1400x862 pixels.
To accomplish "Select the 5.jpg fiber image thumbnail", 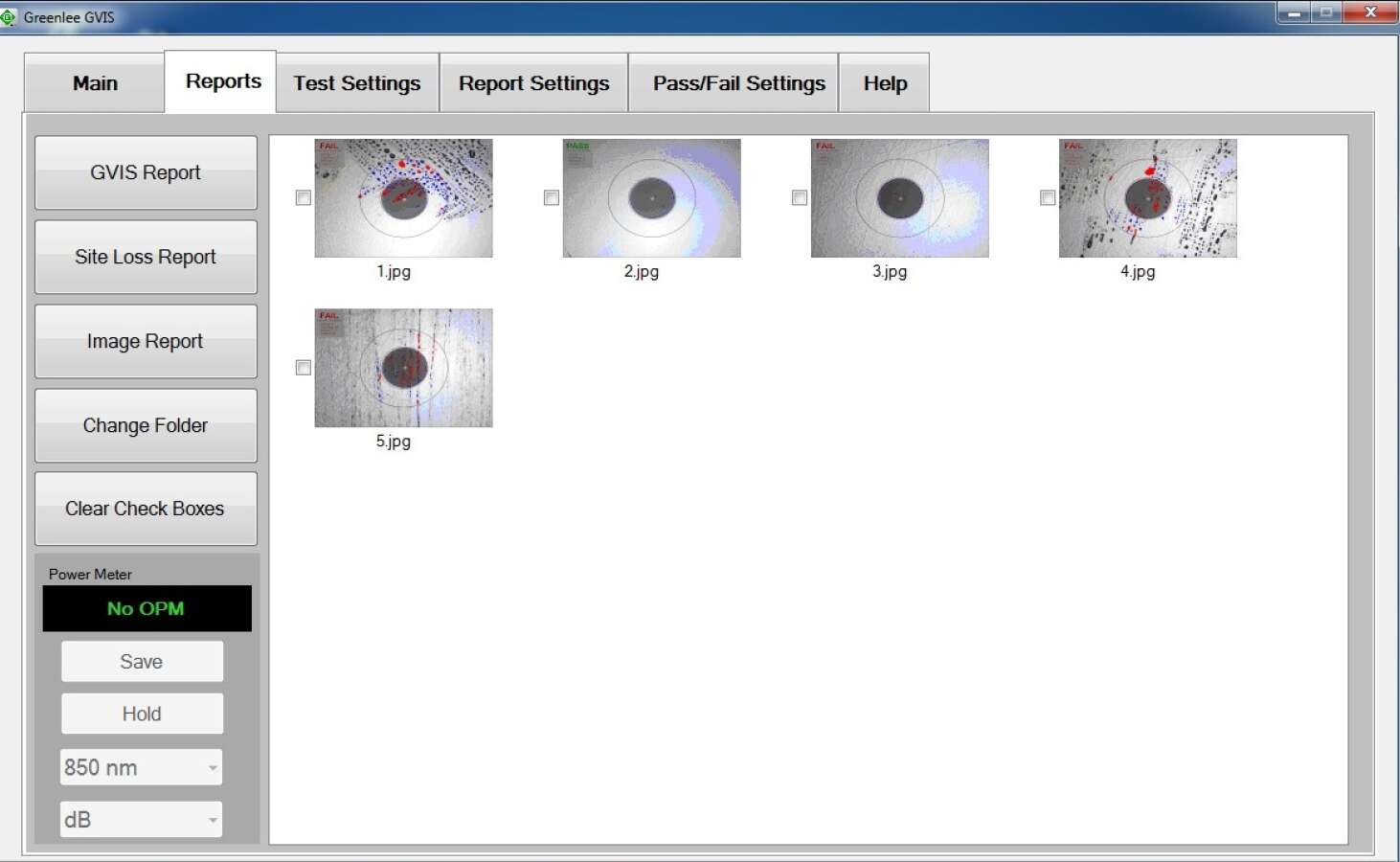I will pyautogui.click(x=403, y=368).
